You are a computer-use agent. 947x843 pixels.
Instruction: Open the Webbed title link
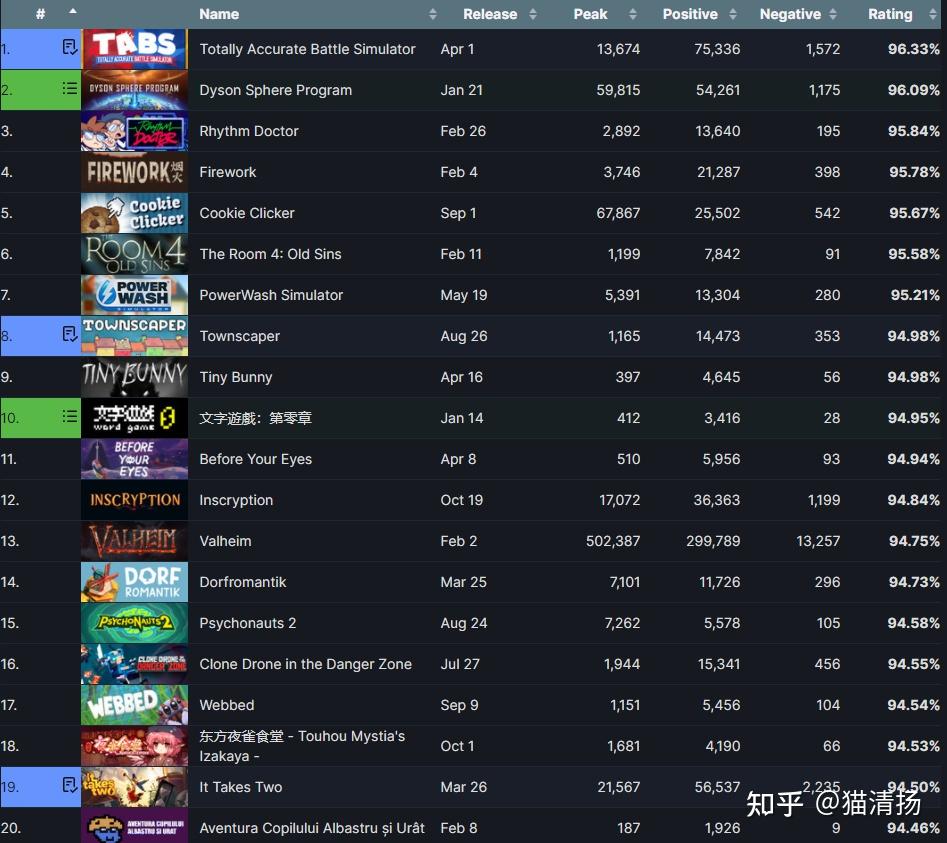(226, 705)
